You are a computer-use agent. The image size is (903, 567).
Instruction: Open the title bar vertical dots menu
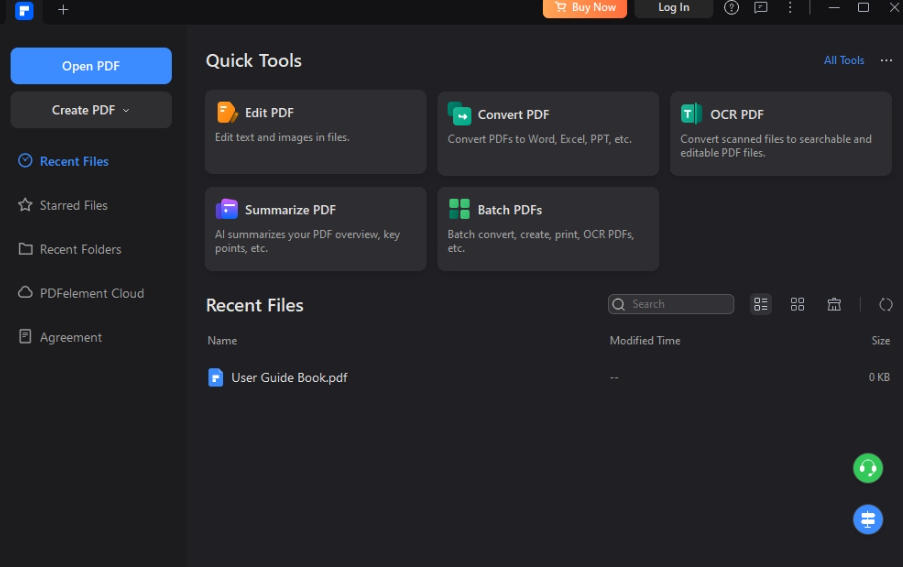(x=790, y=8)
